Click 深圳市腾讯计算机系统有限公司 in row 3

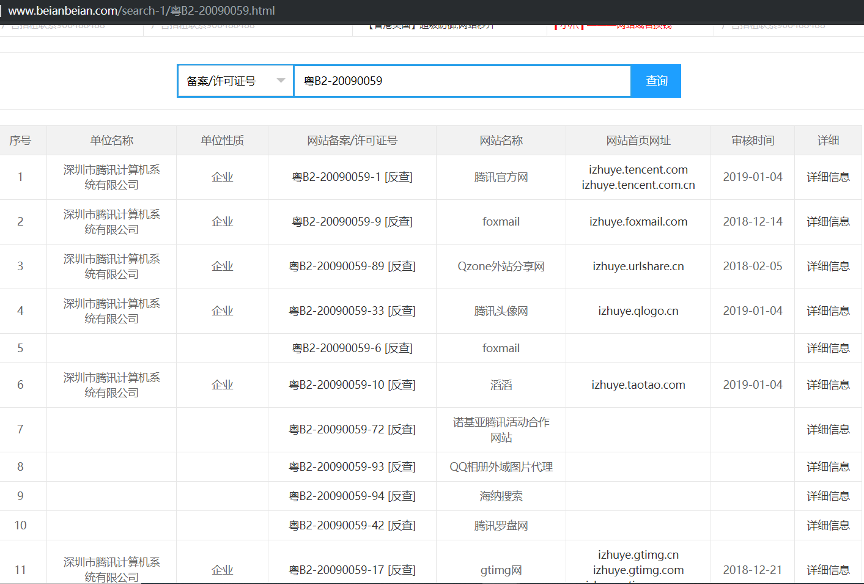(x=111, y=266)
